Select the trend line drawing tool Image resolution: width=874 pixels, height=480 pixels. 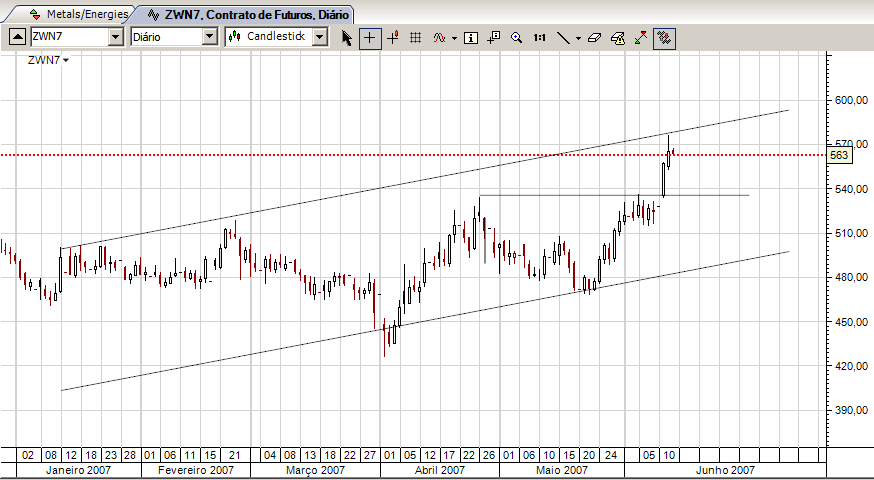click(x=564, y=38)
